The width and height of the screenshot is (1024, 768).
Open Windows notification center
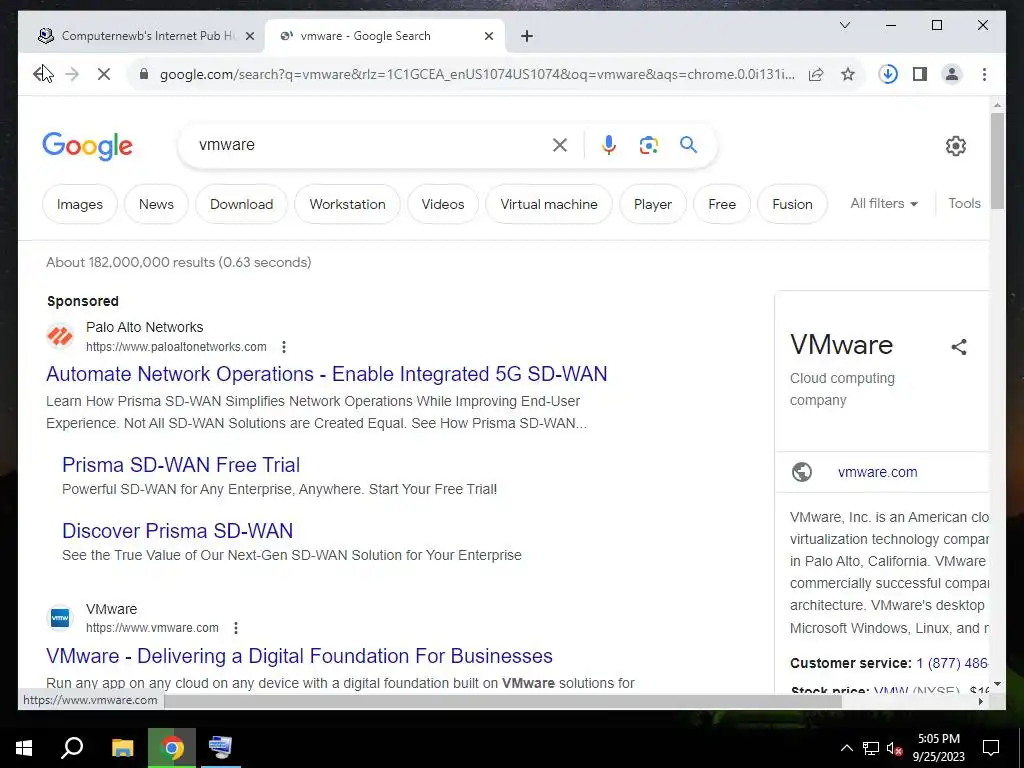991,748
